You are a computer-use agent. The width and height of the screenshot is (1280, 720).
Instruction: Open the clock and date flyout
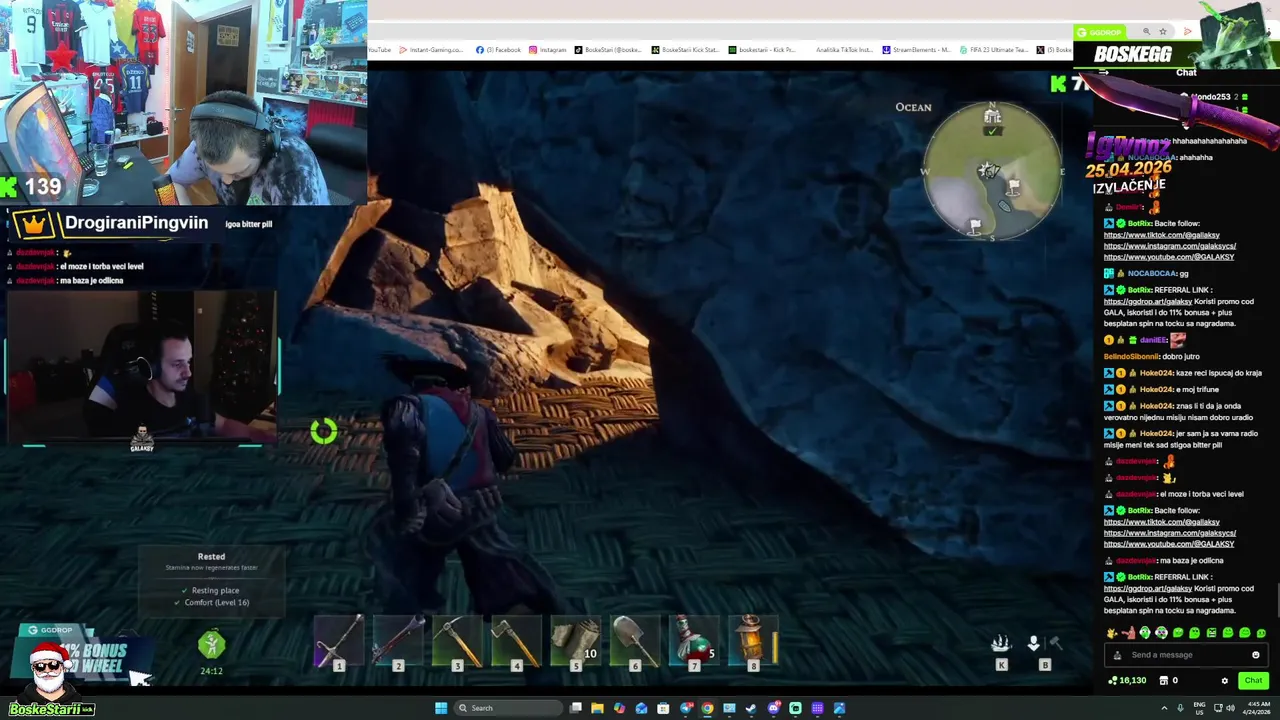[1257, 708]
